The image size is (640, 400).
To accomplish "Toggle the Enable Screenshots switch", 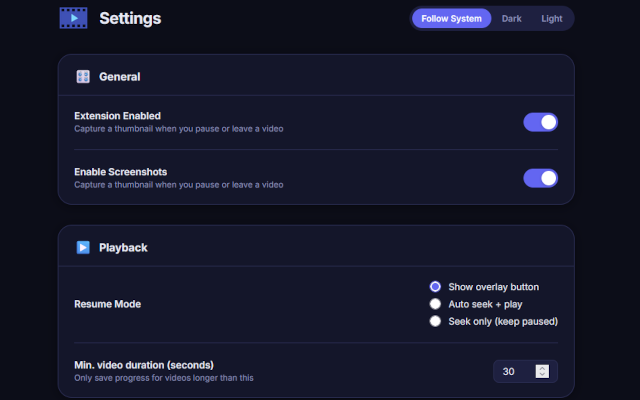I will (540, 178).
